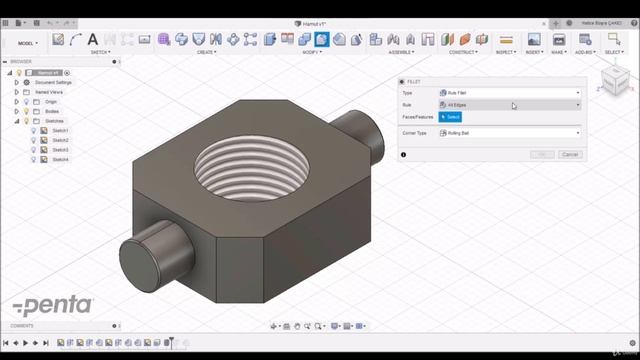This screenshot has height=360, width=640.
Task: Click the Save icon in title bar
Action: click(37, 23)
